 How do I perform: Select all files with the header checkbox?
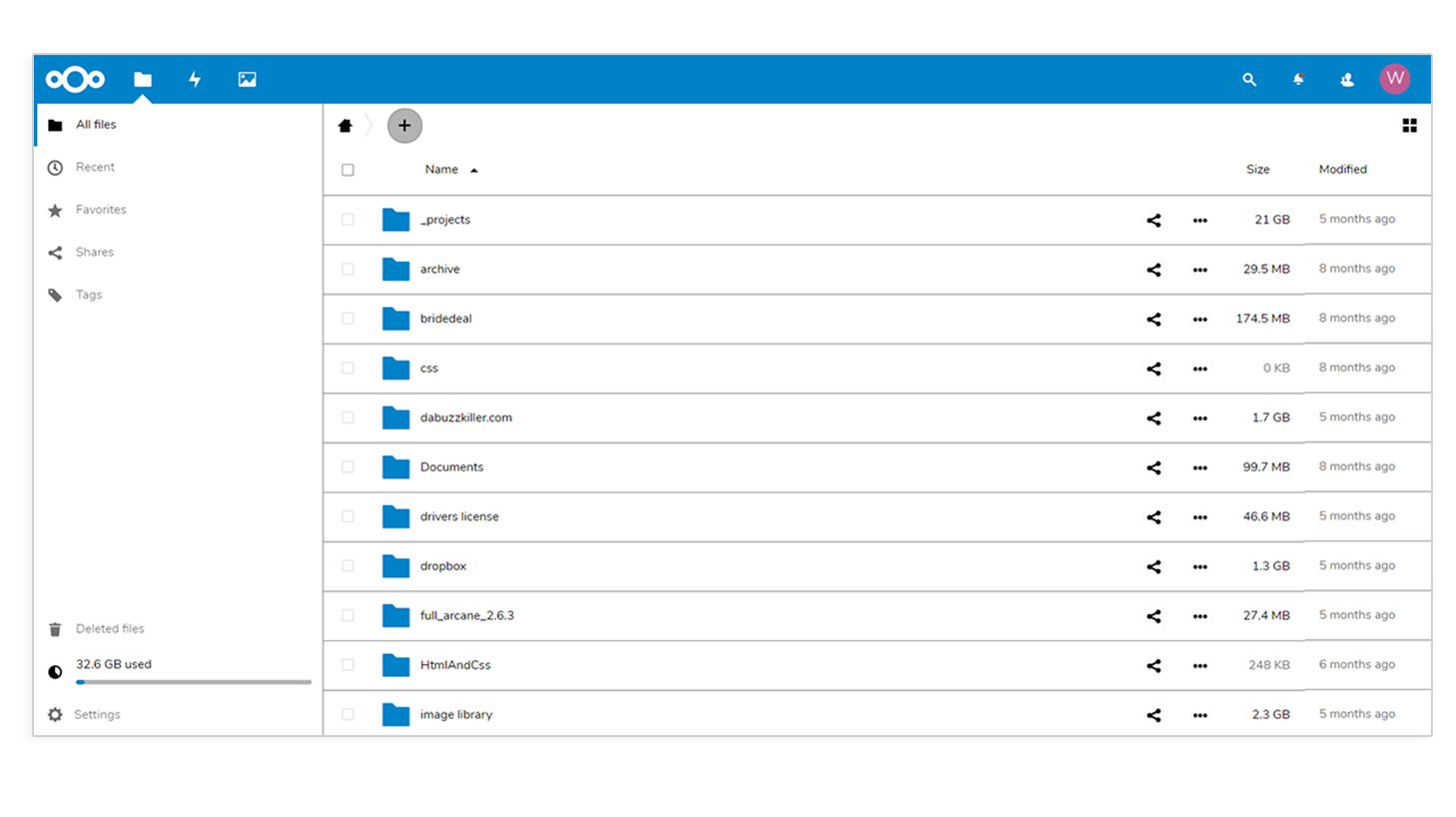348,170
